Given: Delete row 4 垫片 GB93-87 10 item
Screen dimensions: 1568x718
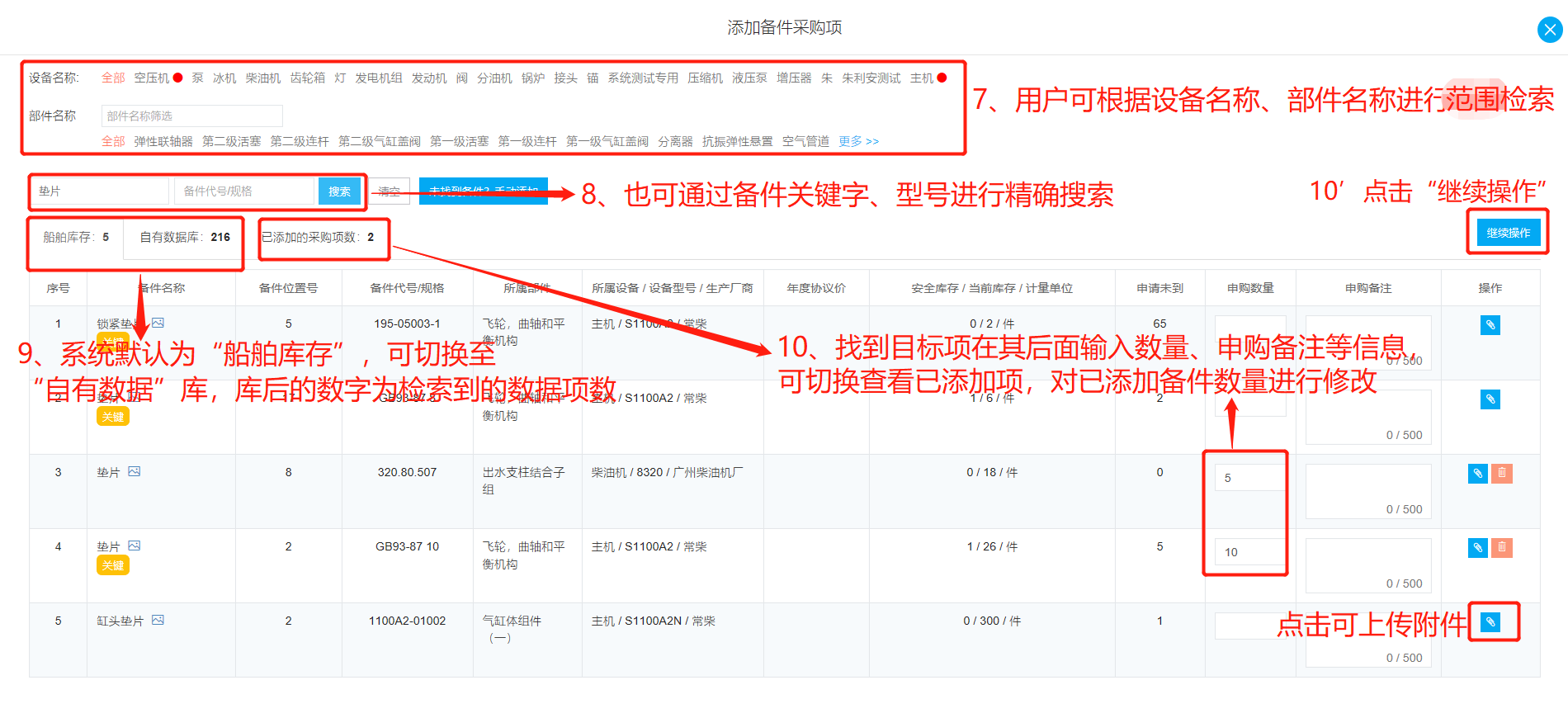Looking at the screenshot, I should point(1502,547).
